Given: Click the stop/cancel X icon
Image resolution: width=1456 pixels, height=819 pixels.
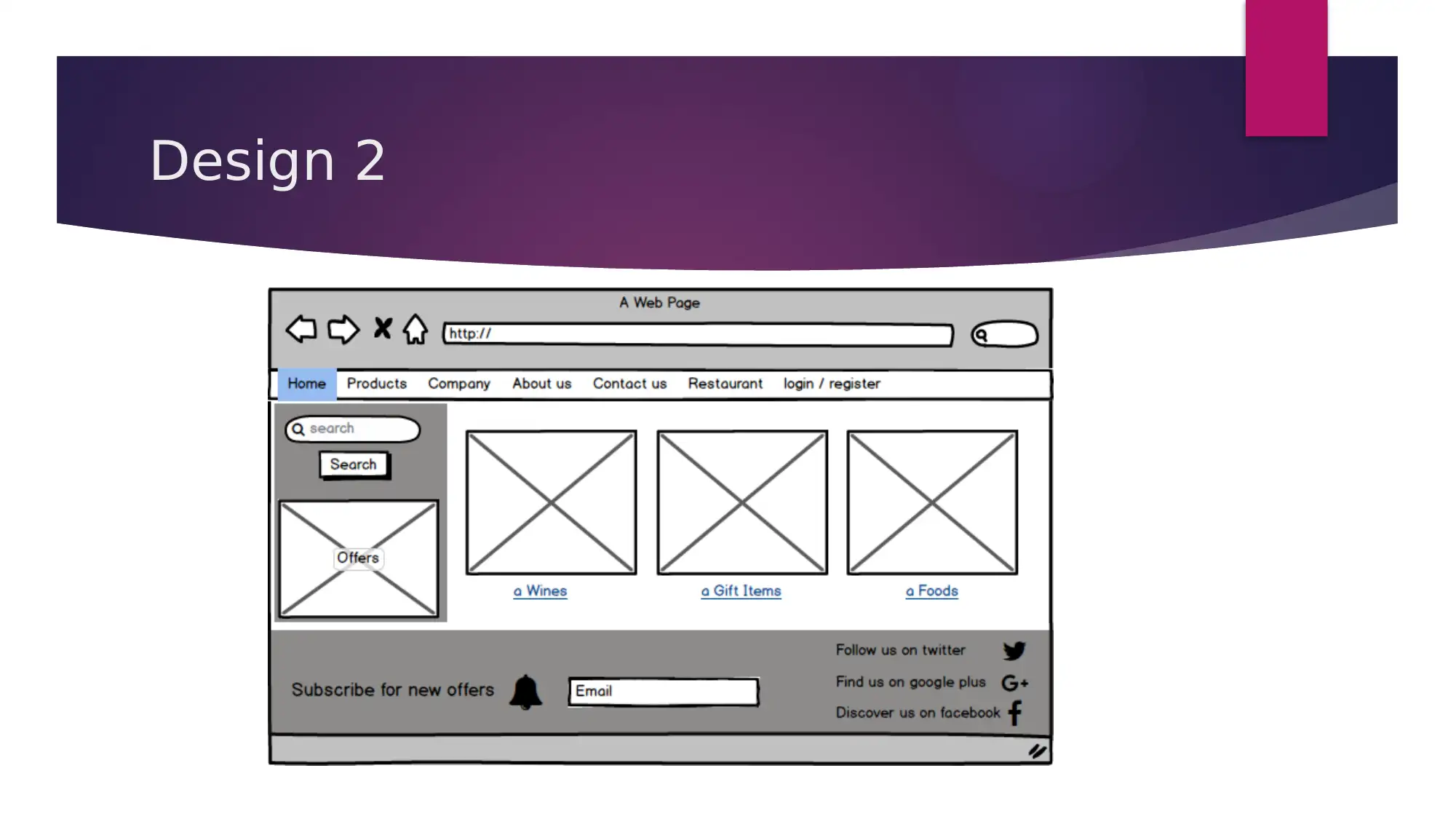Looking at the screenshot, I should coord(382,331).
